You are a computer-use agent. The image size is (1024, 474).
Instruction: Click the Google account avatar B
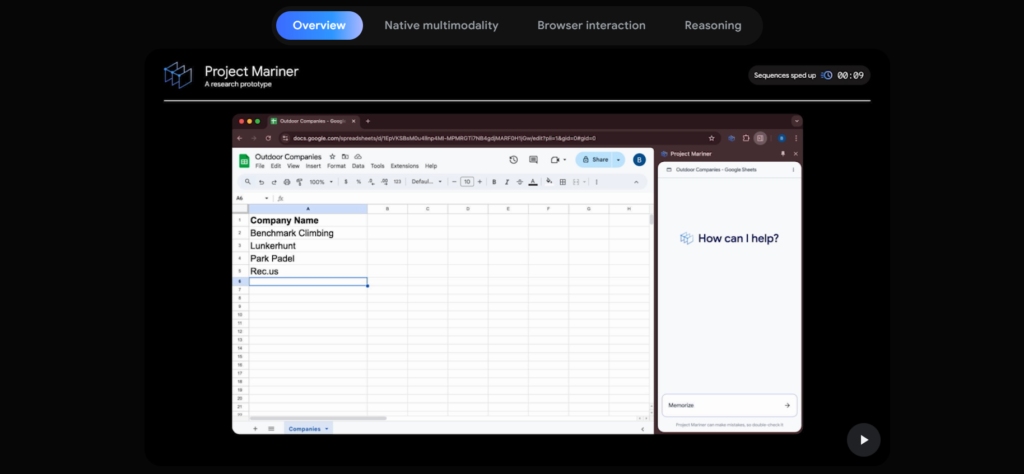639,160
